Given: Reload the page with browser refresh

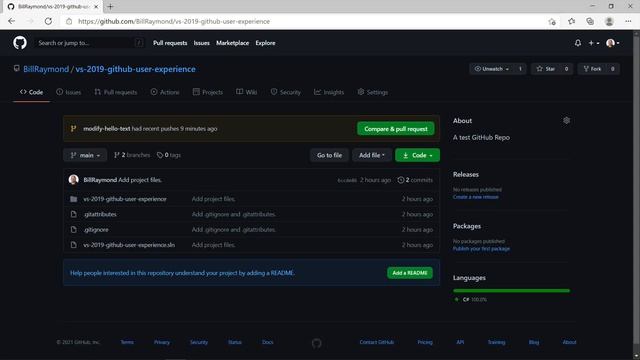Looking at the screenshot, I should [x=48, y=21].
